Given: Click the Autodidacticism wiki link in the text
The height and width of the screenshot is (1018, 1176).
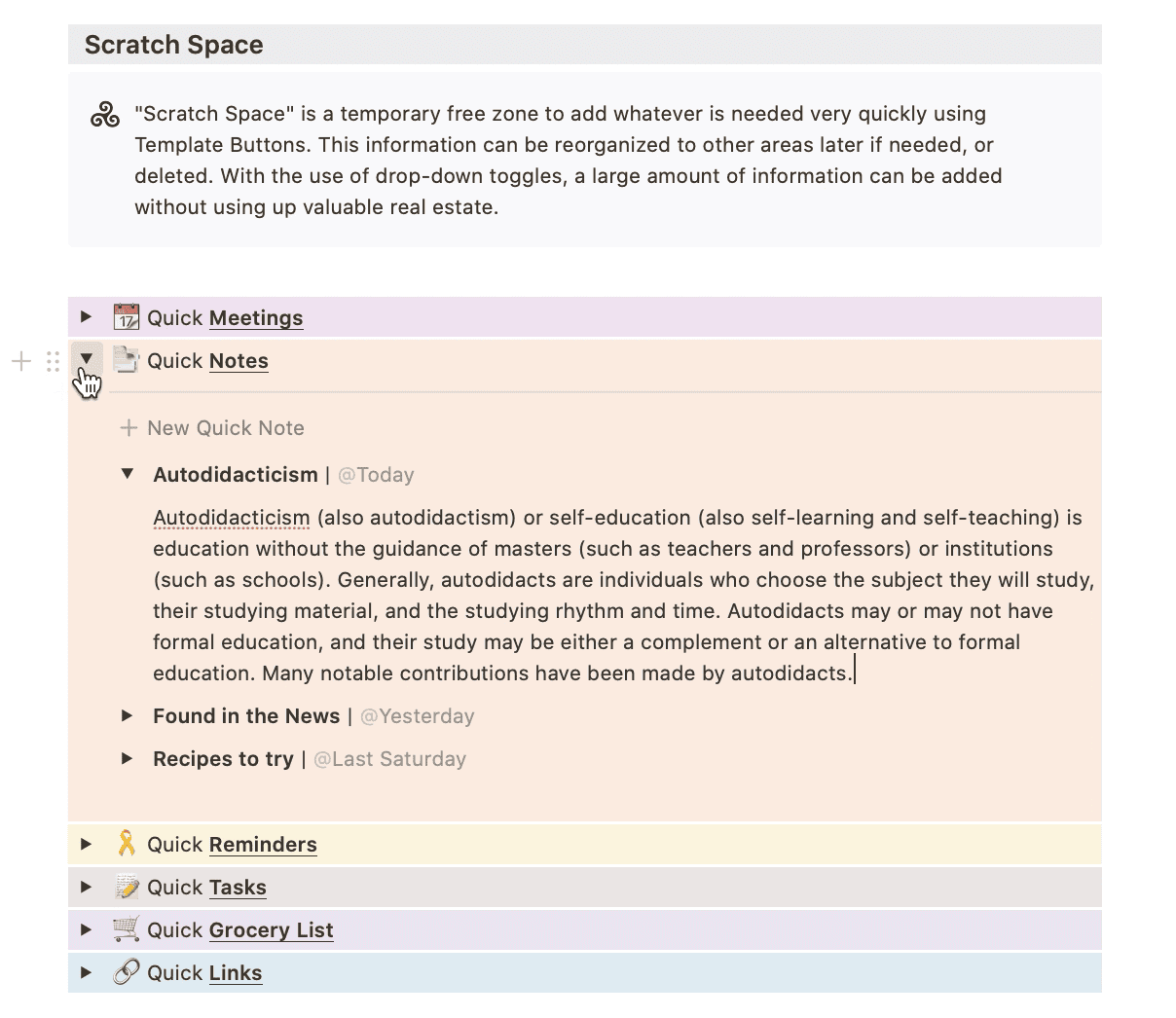Looking at the screenshot, I should 231,517.
